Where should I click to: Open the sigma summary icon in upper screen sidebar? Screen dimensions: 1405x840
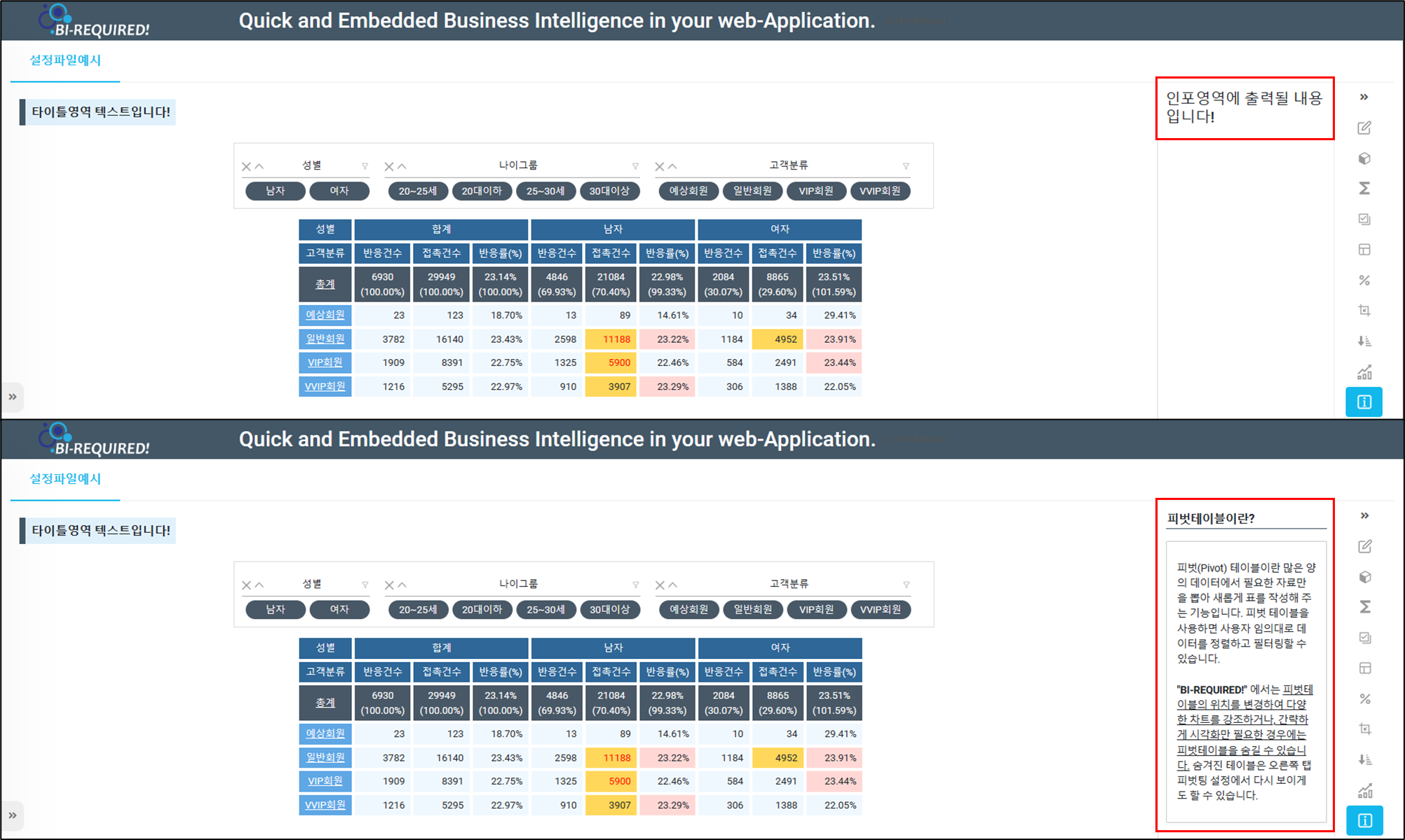(1364, 188)
